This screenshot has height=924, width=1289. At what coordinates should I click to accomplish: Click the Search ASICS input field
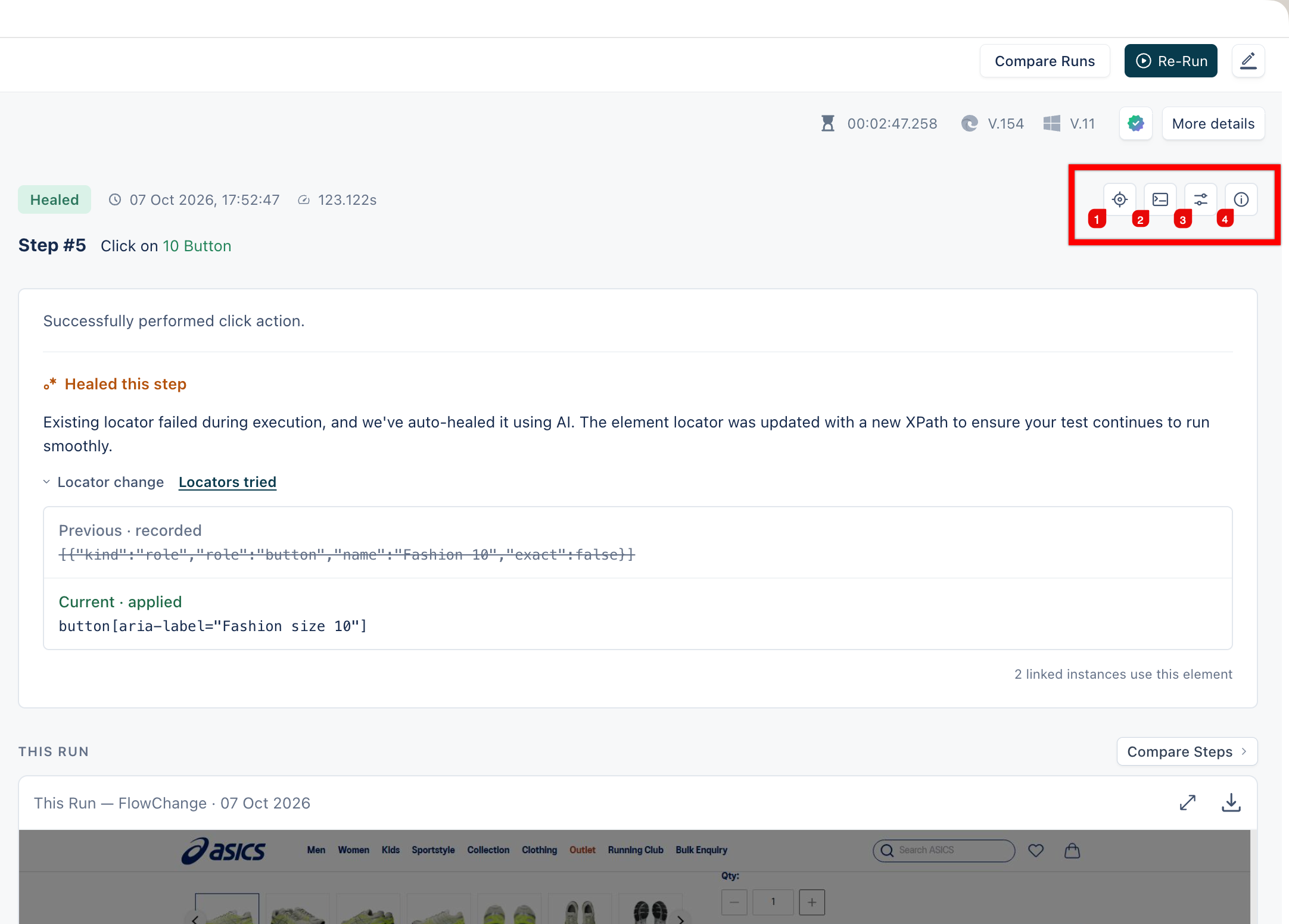pos(944,850)
